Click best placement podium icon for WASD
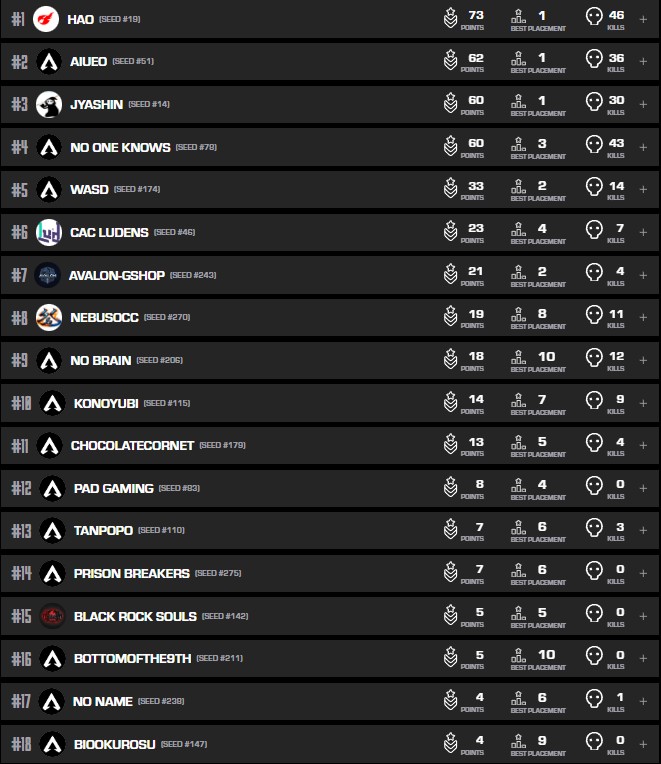Image resolution: width=661 pixels, height=764 pixels. pyautogui.click(x=518, y=189)
